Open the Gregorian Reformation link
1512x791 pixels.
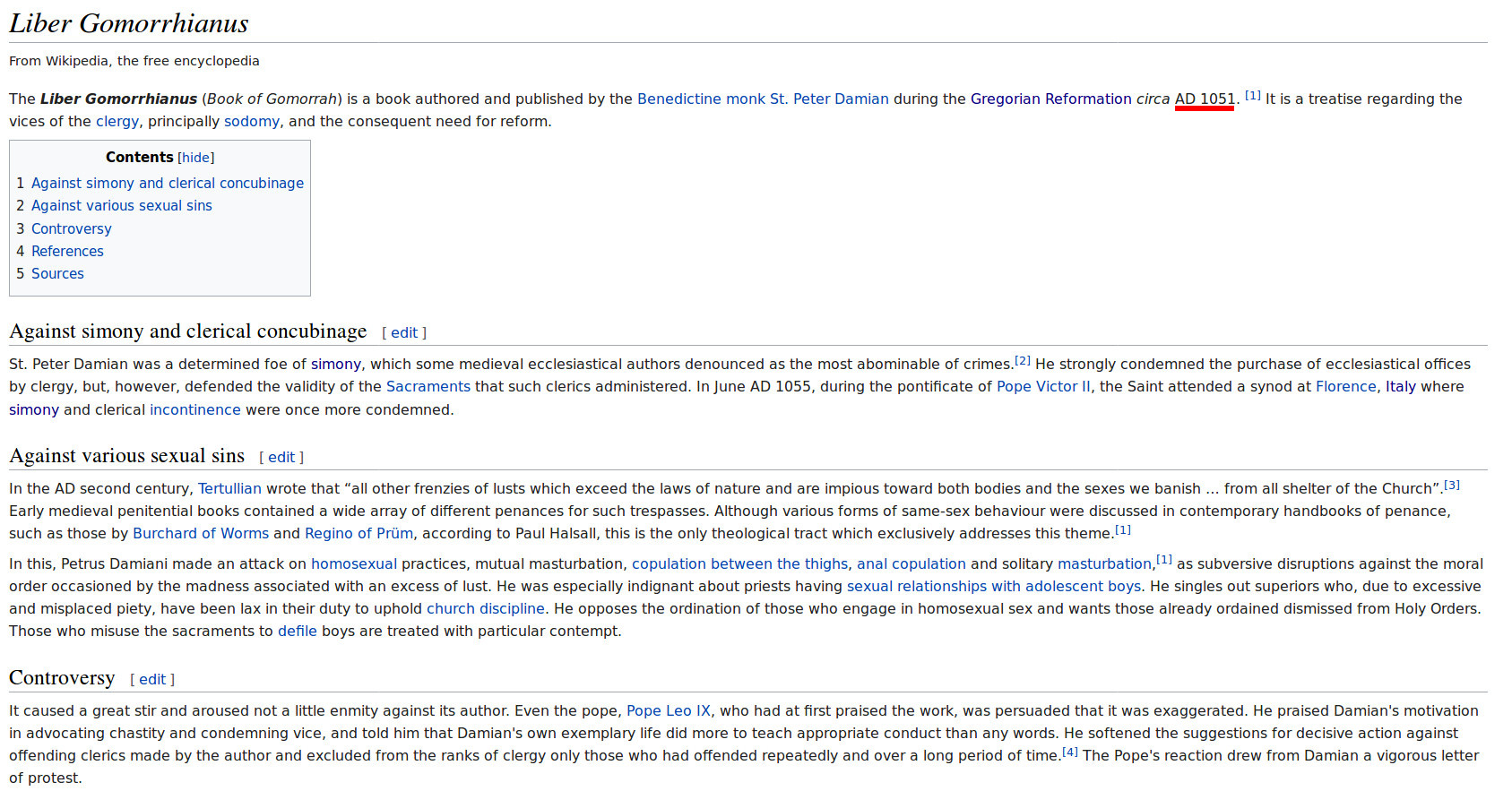(1051, 99)
